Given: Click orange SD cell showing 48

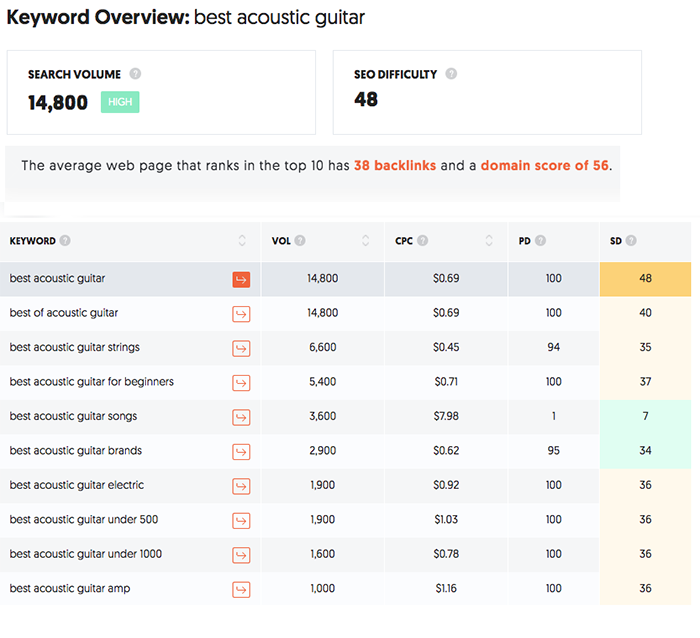Looking at the screenshot, I should pyautogui.click(x=645, y=279).
